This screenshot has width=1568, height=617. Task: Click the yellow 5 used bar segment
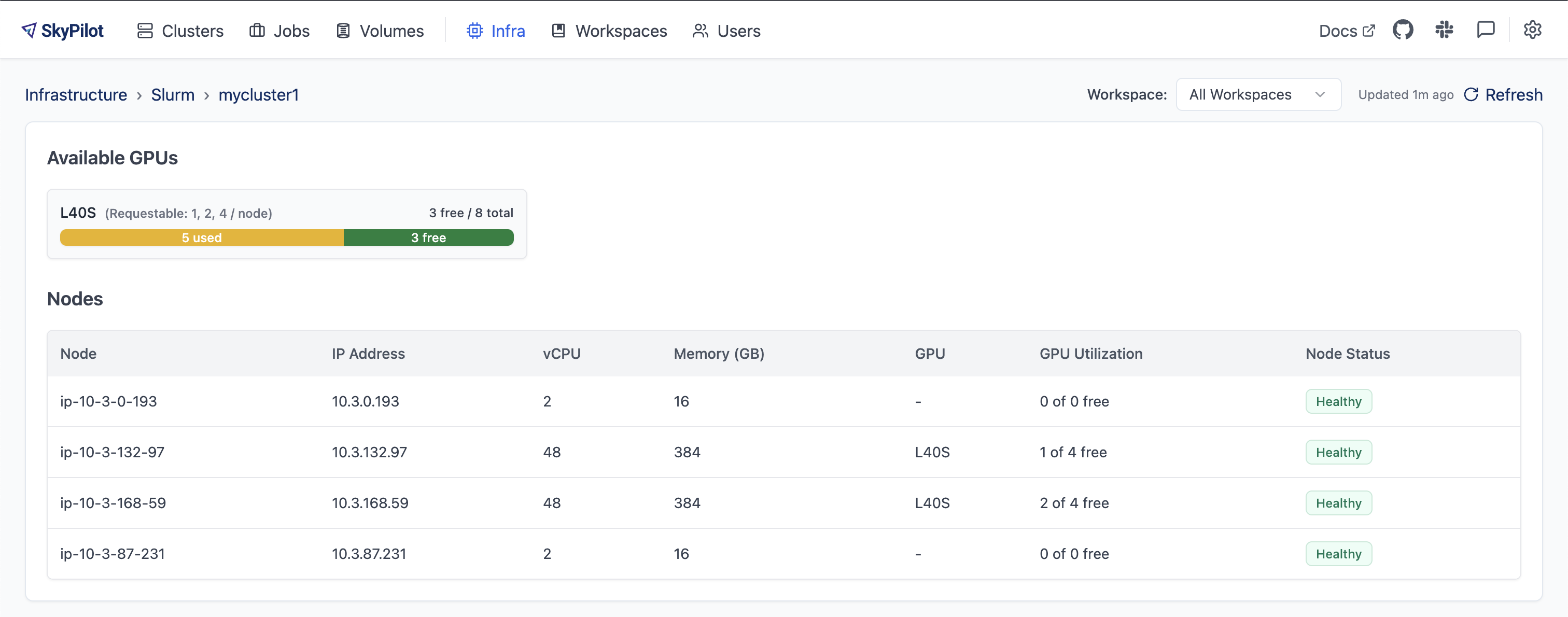pos(202,237)
